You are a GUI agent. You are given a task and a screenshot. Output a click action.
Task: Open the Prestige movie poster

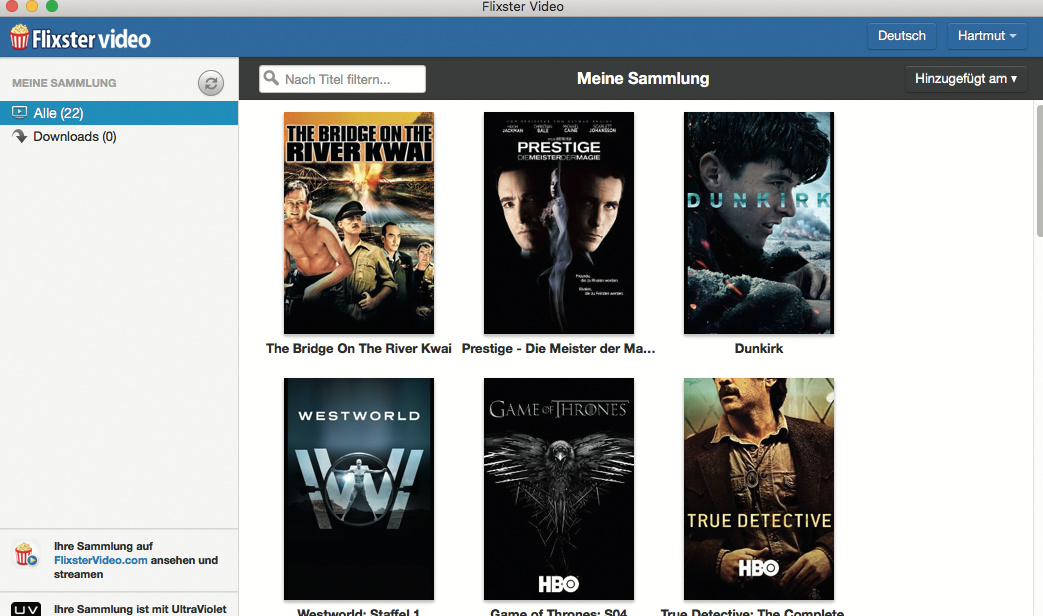(x=558, y=223)
